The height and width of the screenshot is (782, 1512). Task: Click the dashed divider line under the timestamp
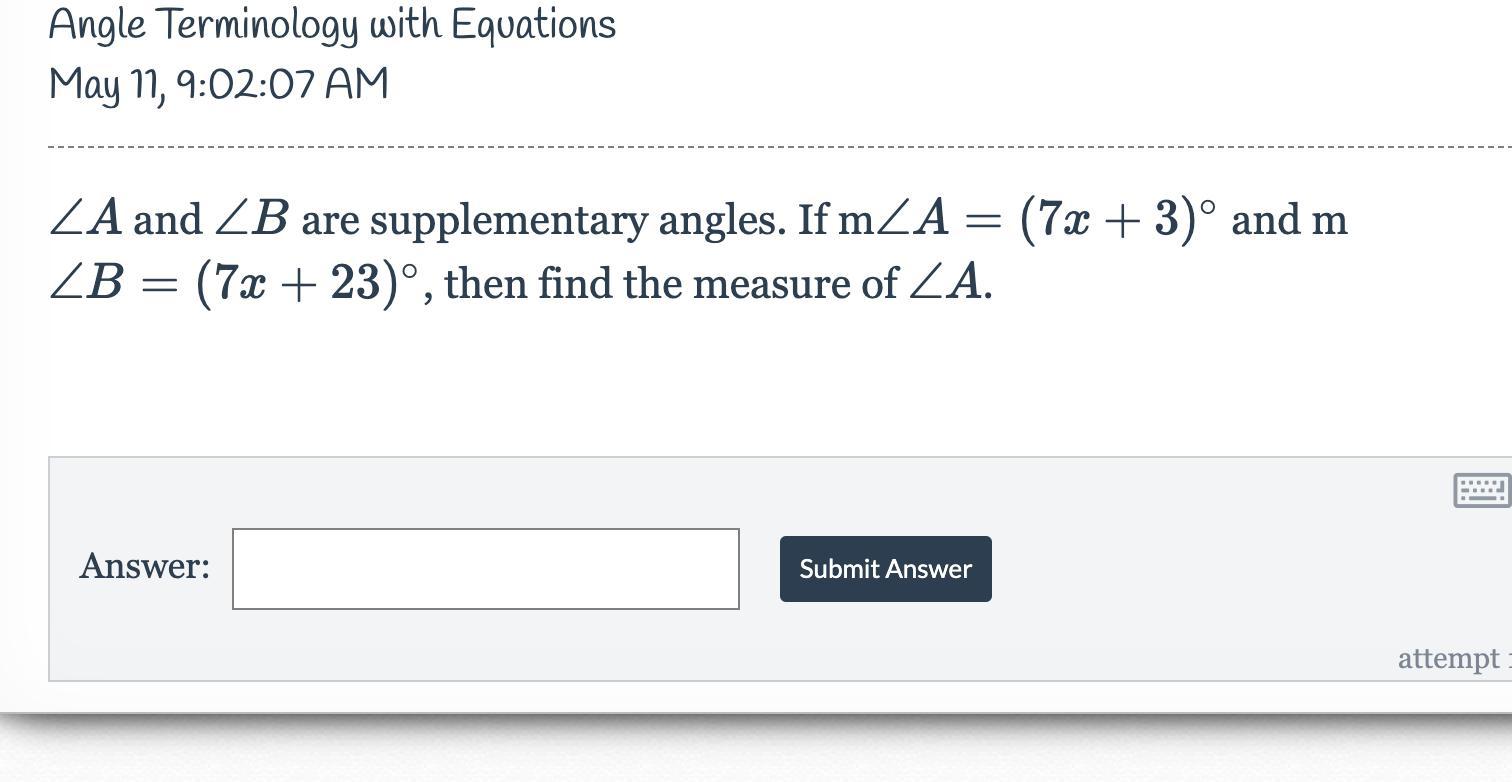[x=780, y=147]
